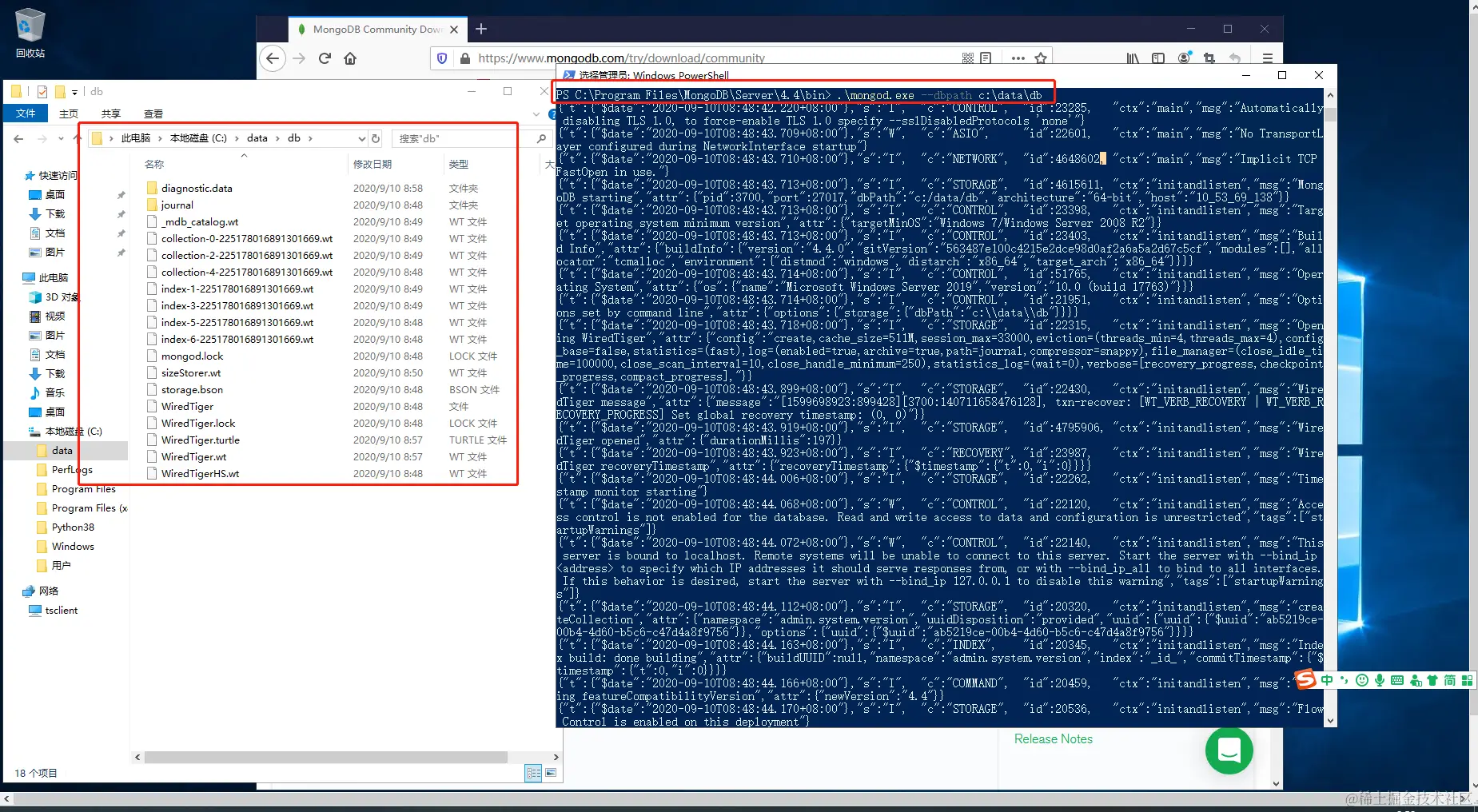Switch to the 共享 ribbon tab
1478x812 pixels.
click(111, 113)
